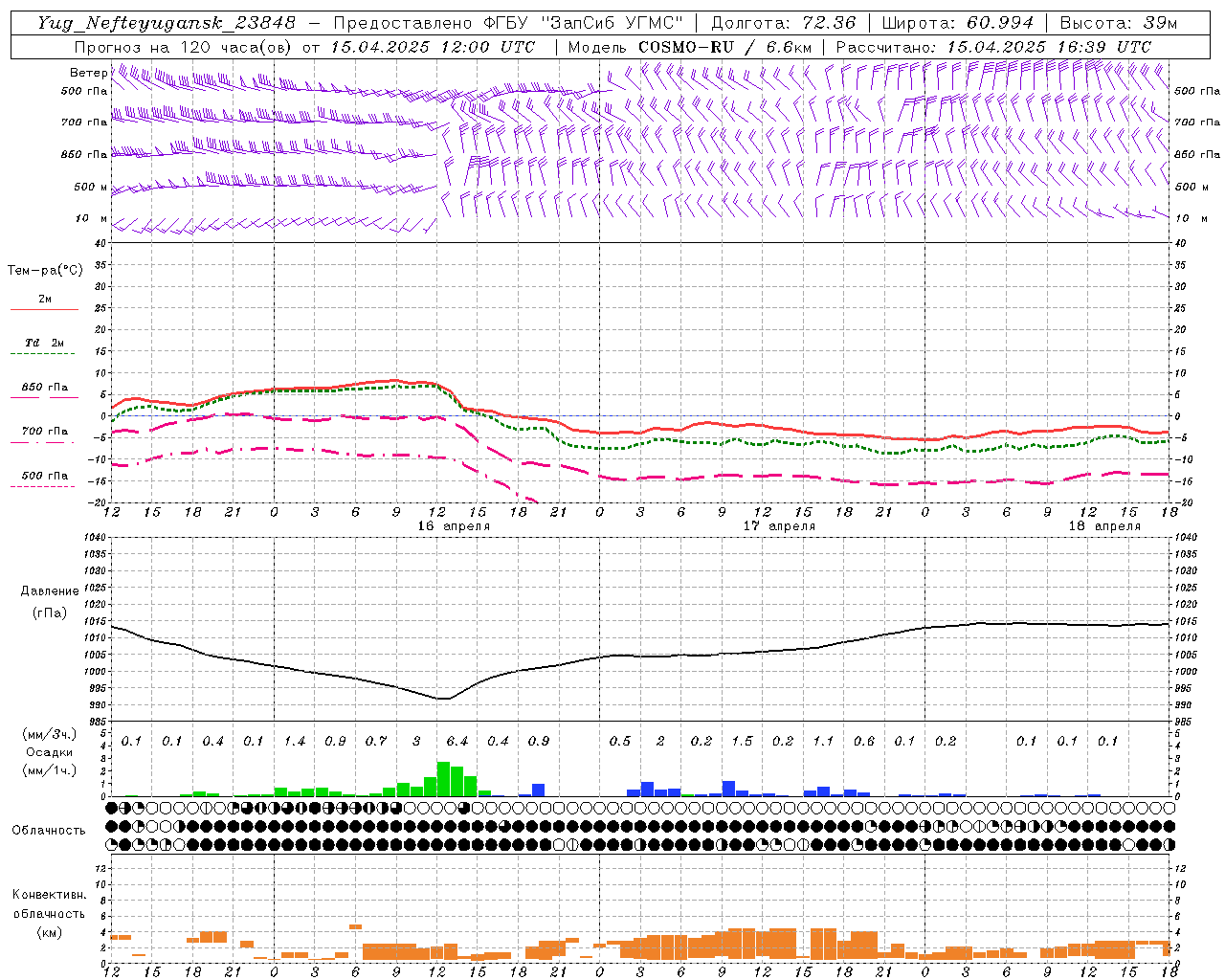This screenshot has width=1225, height=980.
Task: Click the Конвективн. облачность label
Action: 49,904
